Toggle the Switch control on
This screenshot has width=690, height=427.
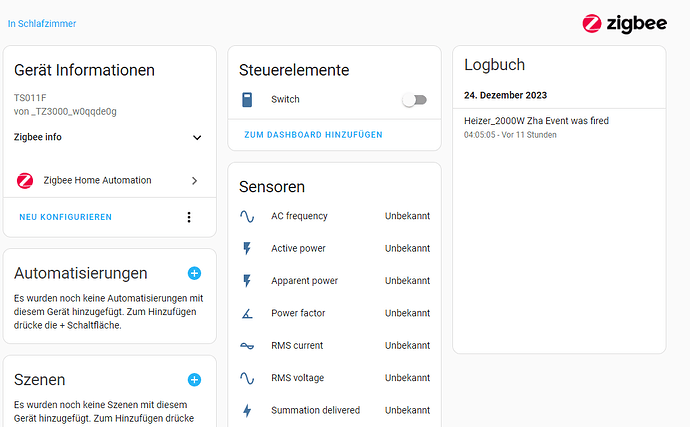point(414,100)
